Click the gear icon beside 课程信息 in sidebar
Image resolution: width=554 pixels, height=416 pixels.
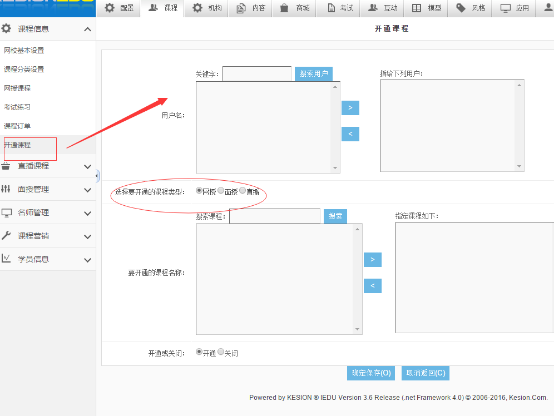click(x=6, y=29)
